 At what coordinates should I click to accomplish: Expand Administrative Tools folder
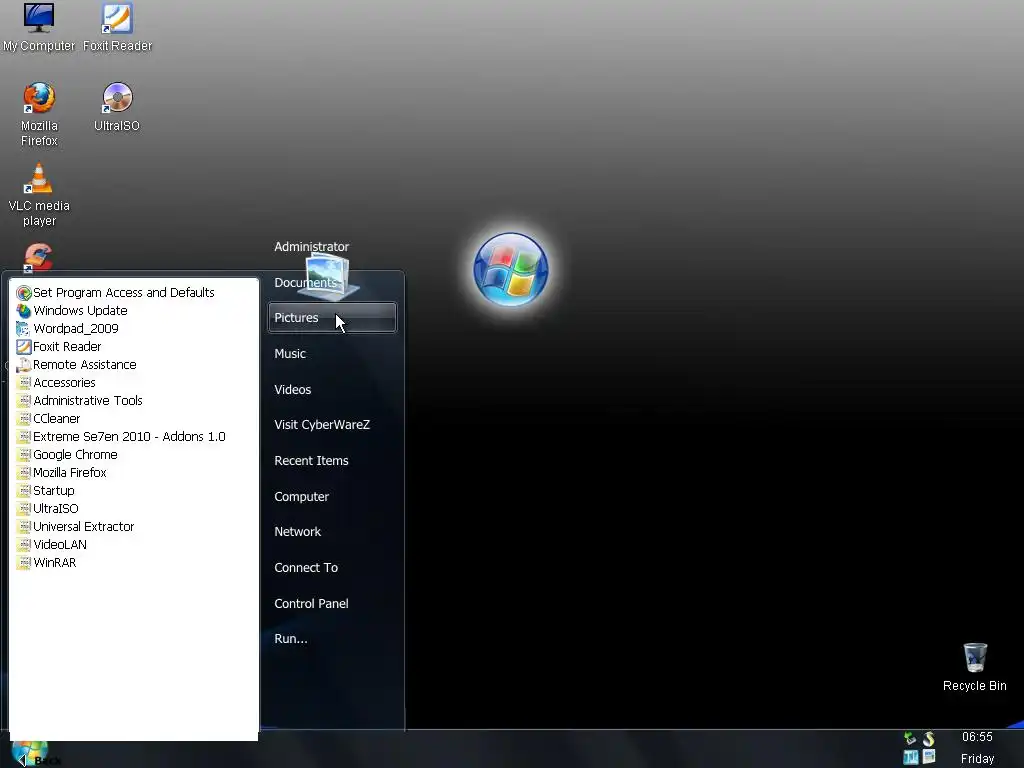click(80, 400)
